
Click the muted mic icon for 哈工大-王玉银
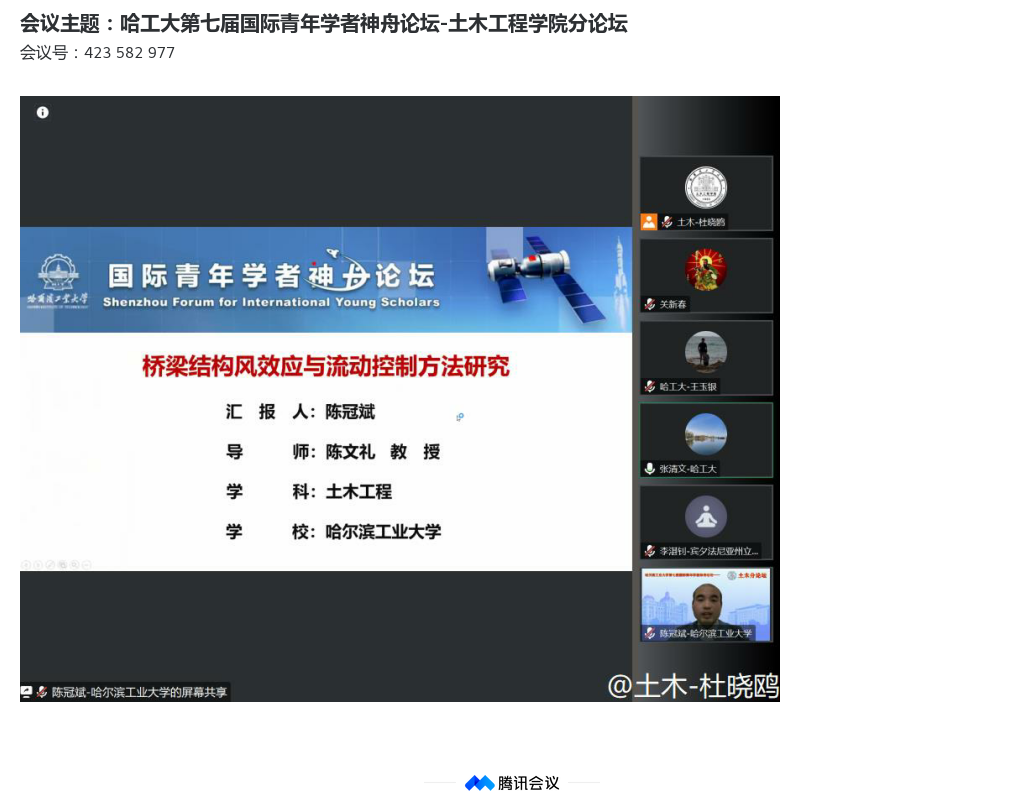click(x=650, y=387)
